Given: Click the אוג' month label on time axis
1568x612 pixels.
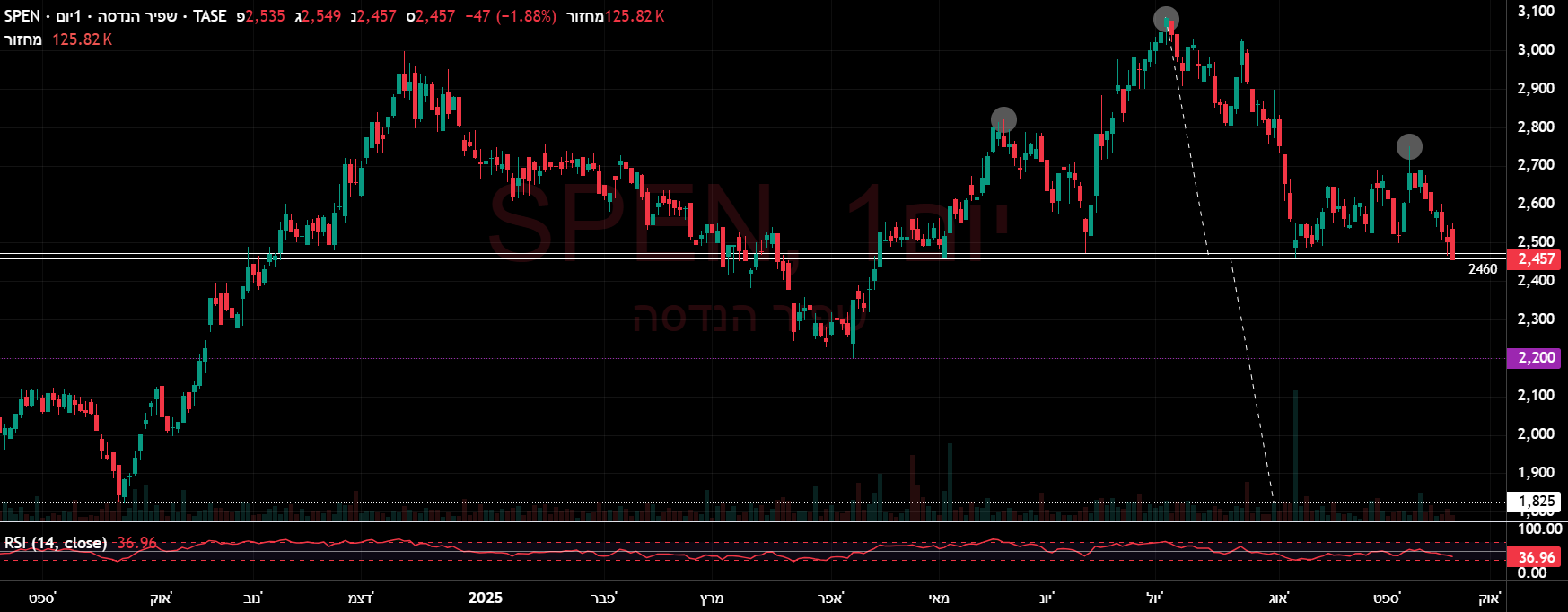Looking at the screenshot, I should pyautogui.click(x=1279, y=598).
